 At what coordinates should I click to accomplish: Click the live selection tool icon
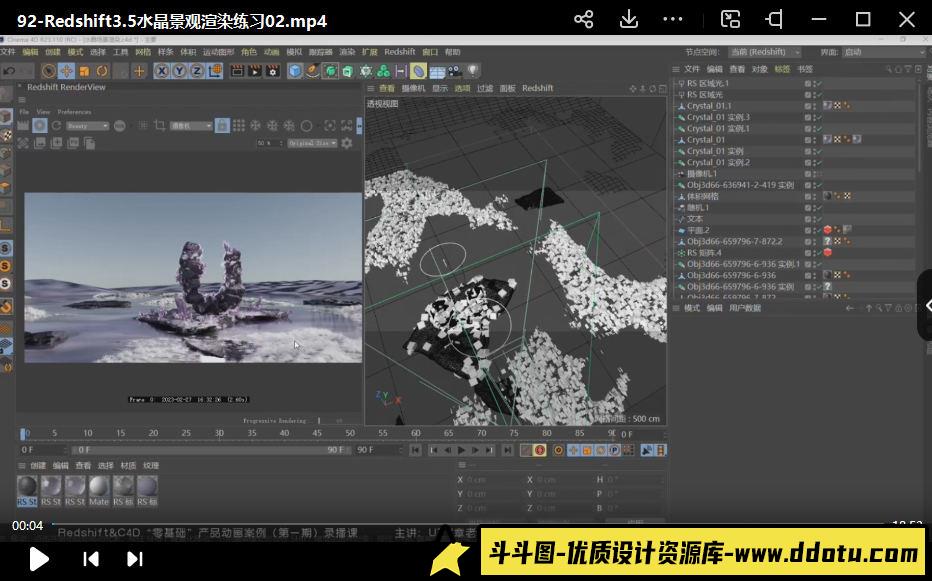coord(49,71)
